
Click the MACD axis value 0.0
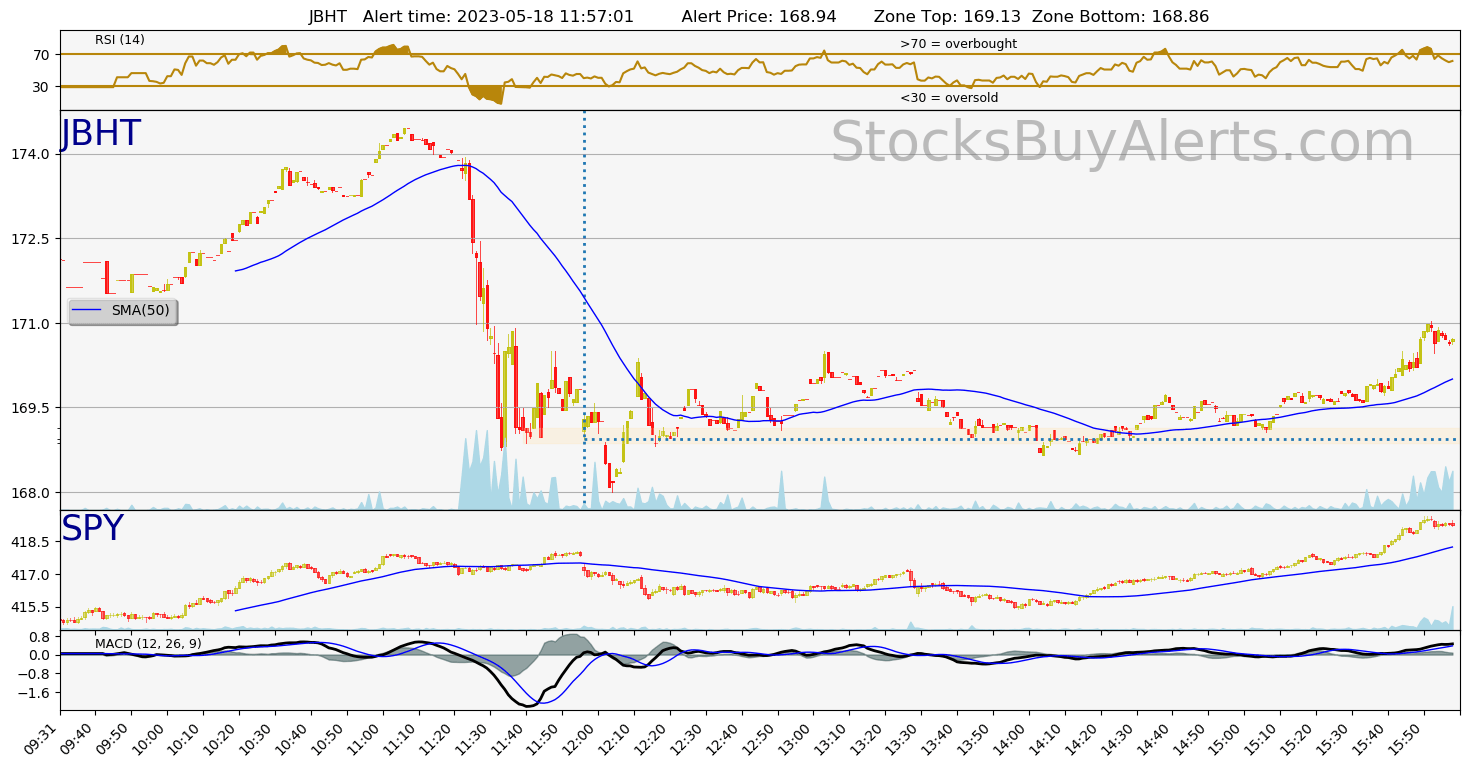tap(40, 655)
